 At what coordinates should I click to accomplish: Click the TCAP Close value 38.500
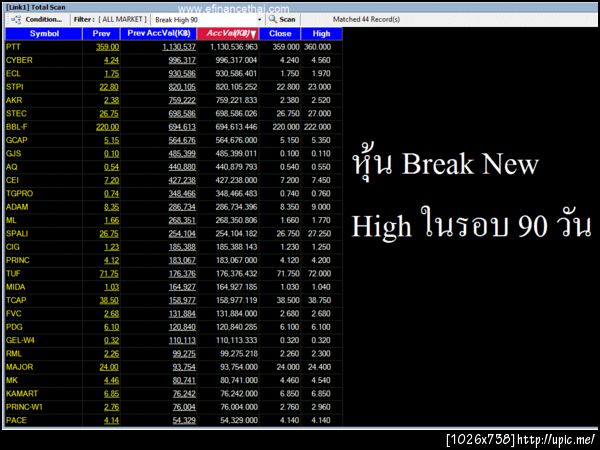(288, 300)
